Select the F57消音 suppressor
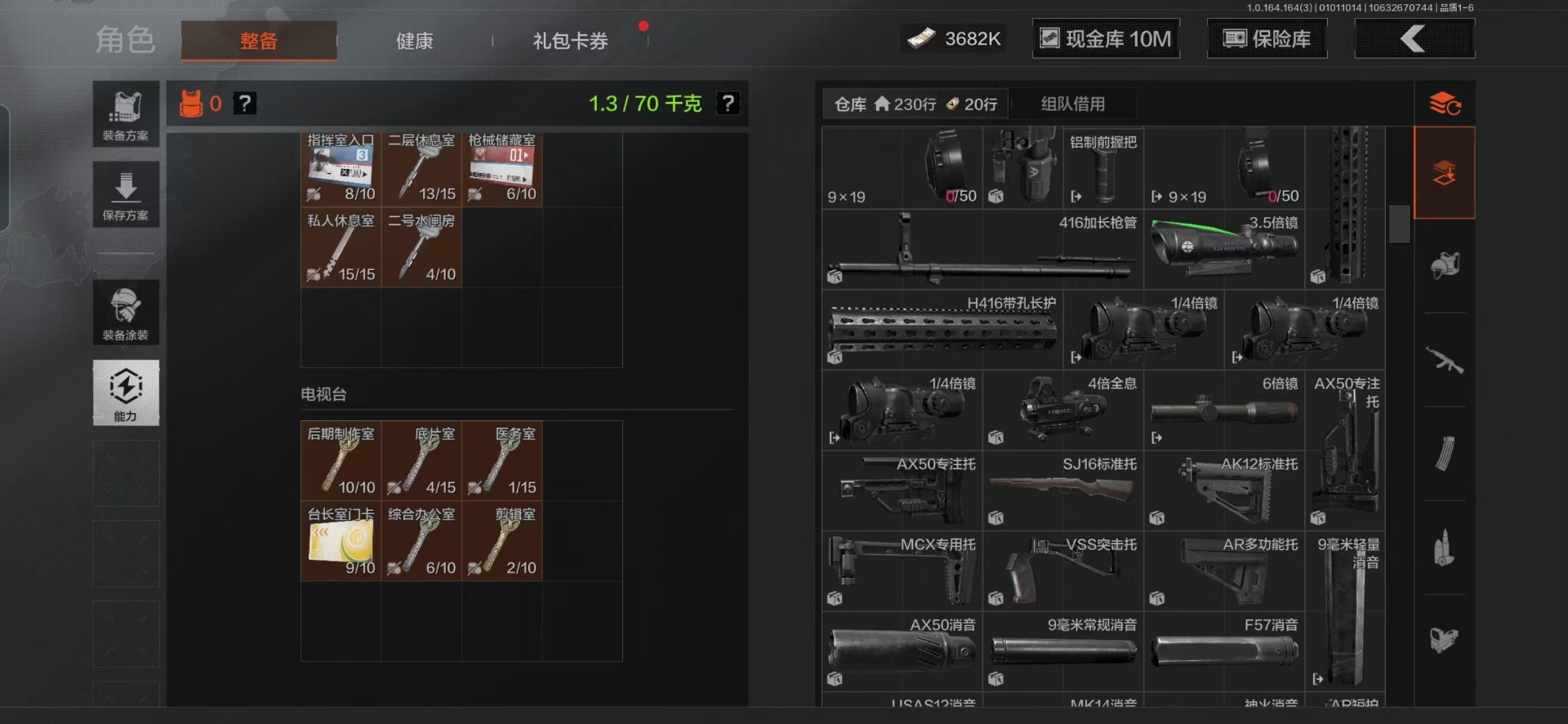Image resolution: width=1568 pixels, height=724 pixels. click(x=1224, y=651)
